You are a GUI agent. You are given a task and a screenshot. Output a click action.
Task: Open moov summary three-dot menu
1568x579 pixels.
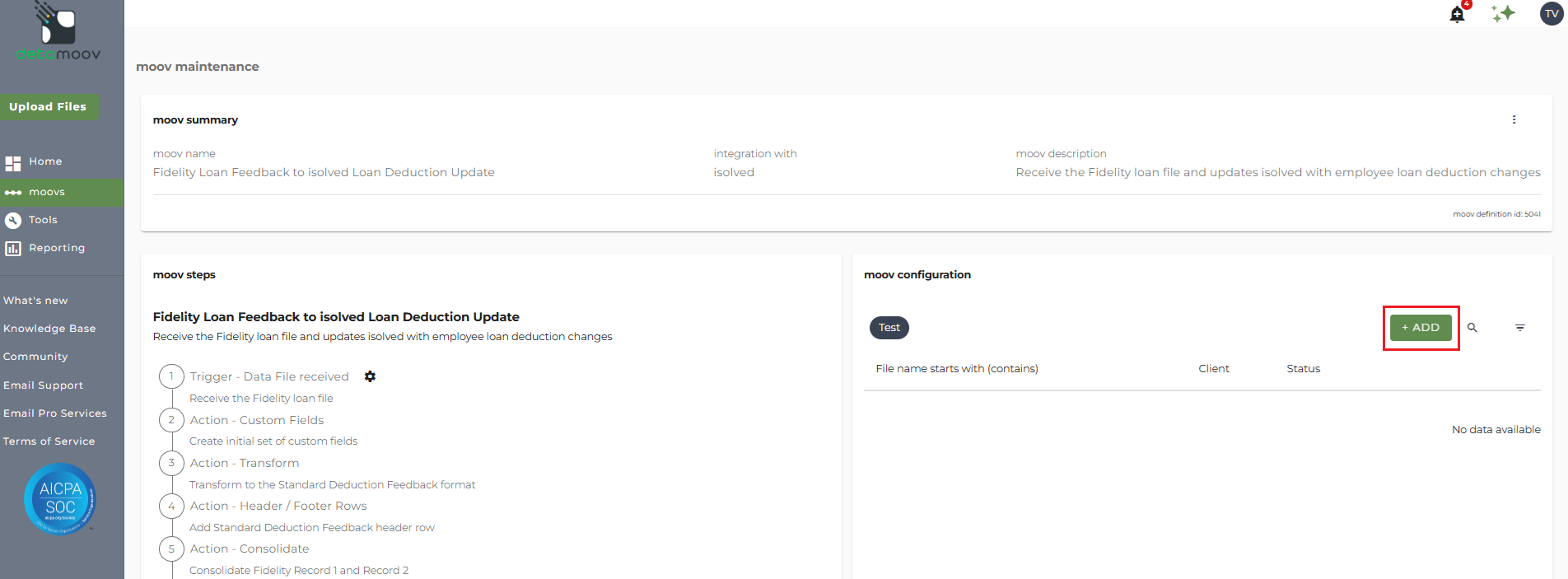1514,119
